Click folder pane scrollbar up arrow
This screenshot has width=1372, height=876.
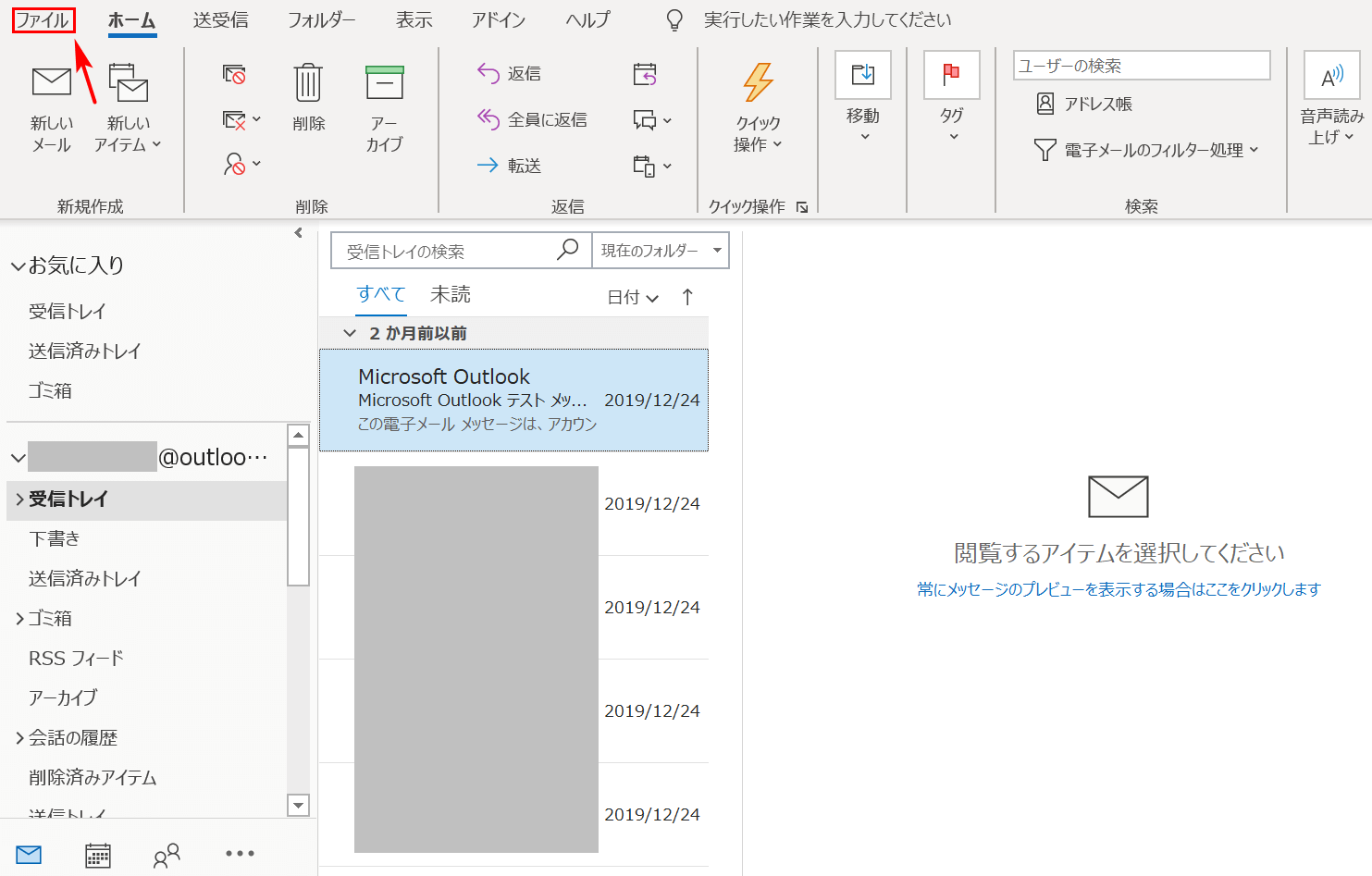(298, 435)
